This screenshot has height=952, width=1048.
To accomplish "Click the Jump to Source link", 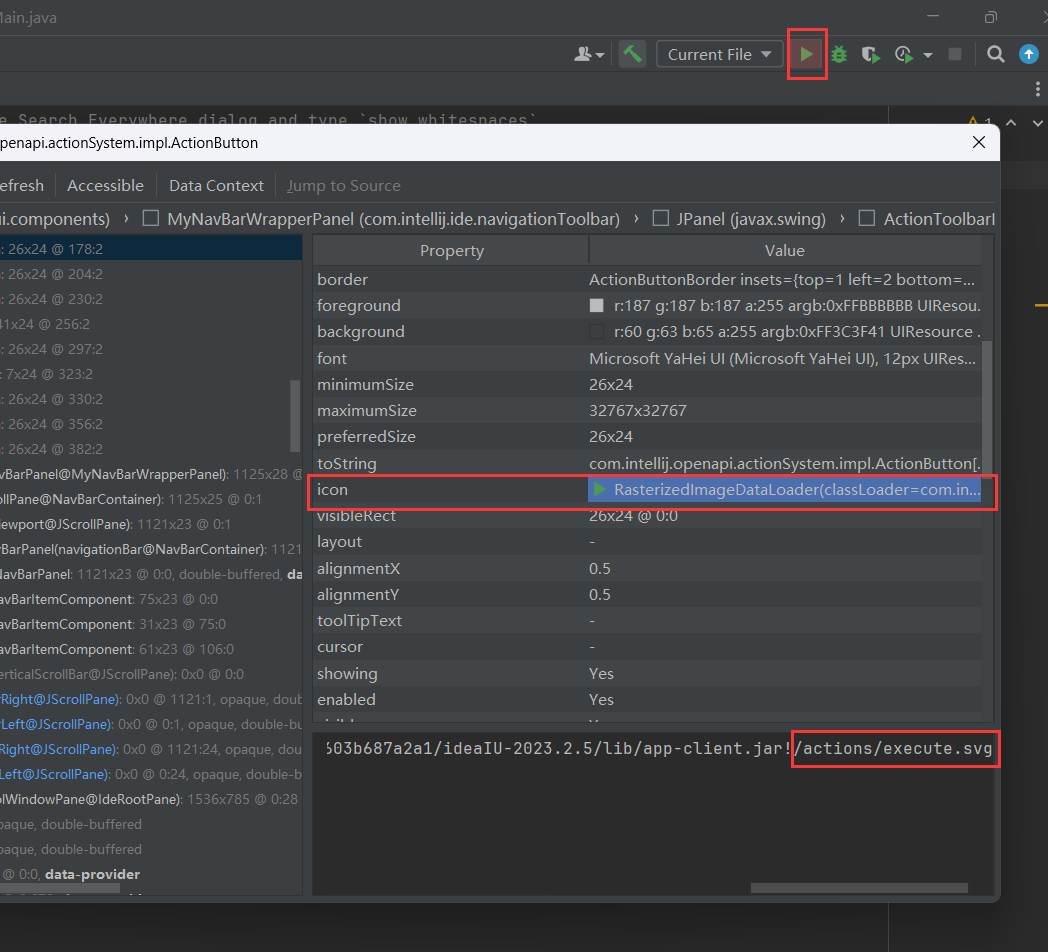I will [344, 185].
